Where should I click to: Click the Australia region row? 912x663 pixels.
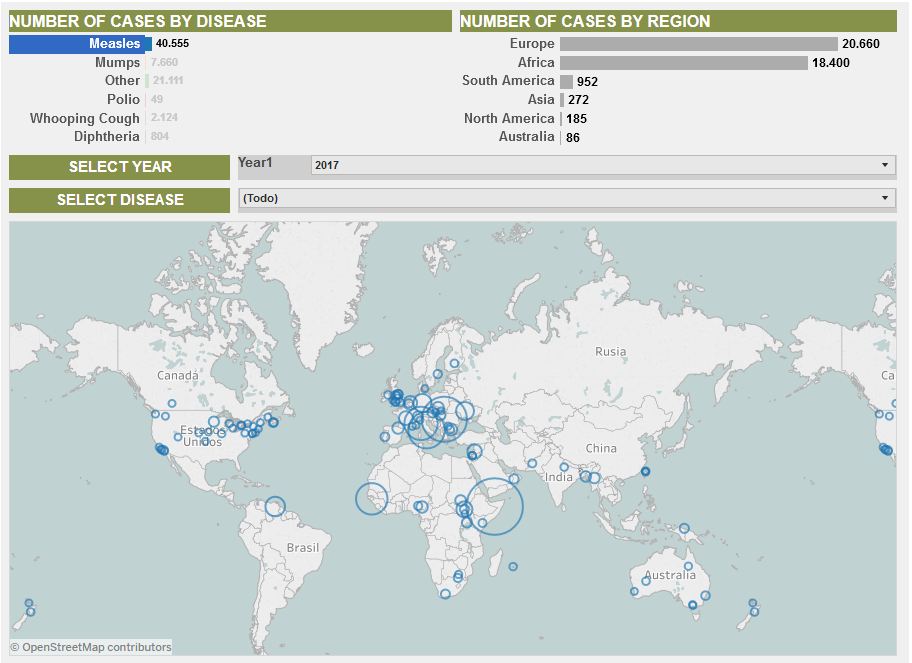pos(527,136)
